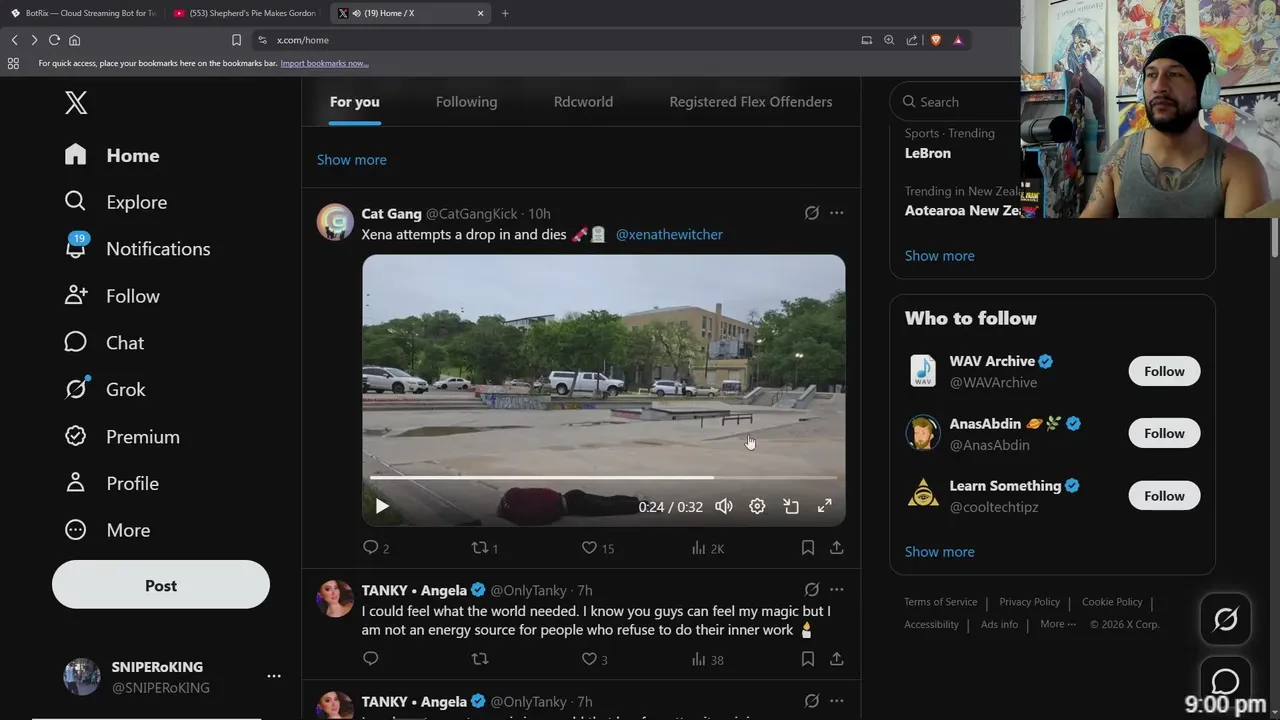Open Privacy Policy link

1029,602
